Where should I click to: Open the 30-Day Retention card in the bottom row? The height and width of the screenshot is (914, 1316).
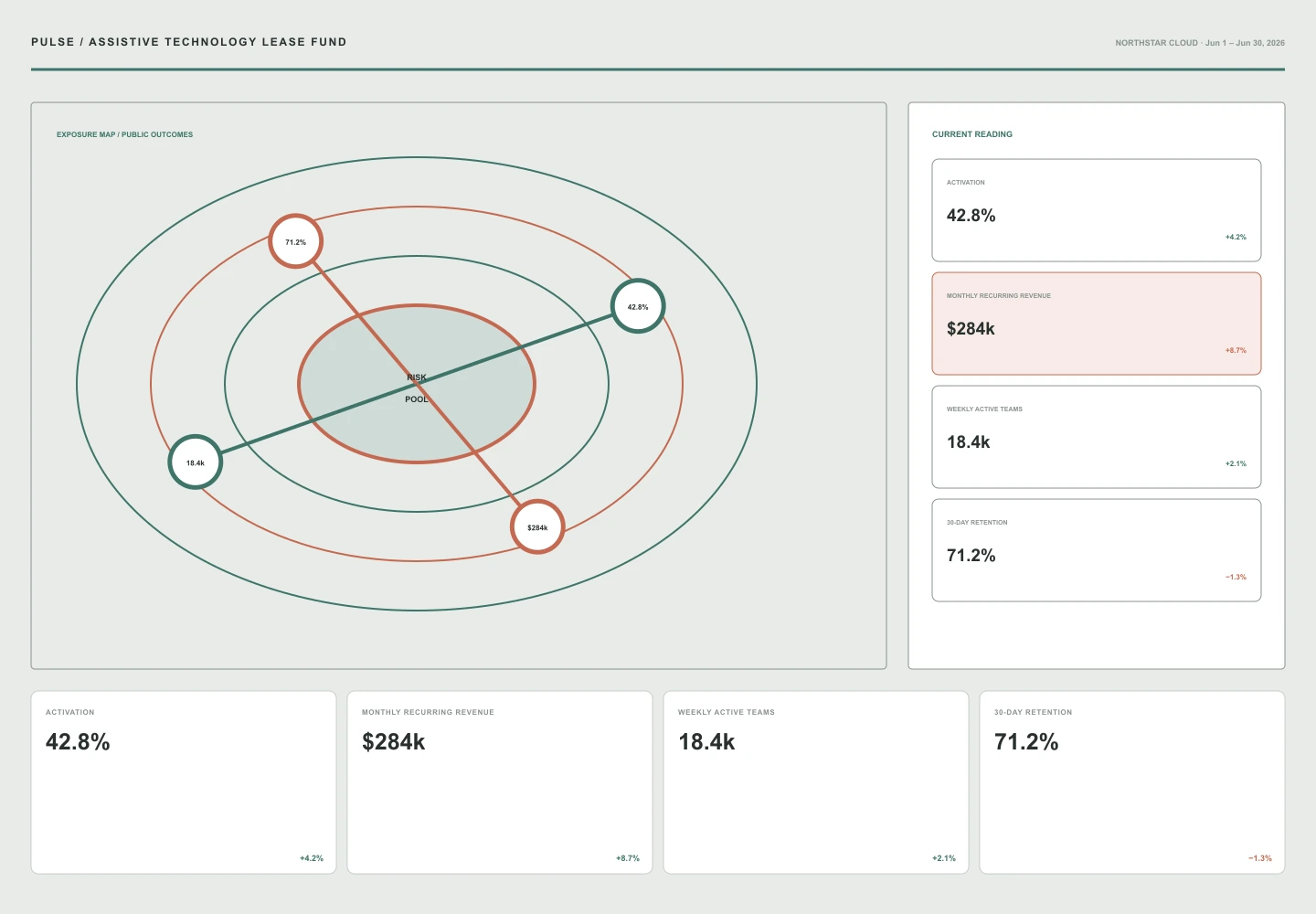click(x=1132, y=782)
